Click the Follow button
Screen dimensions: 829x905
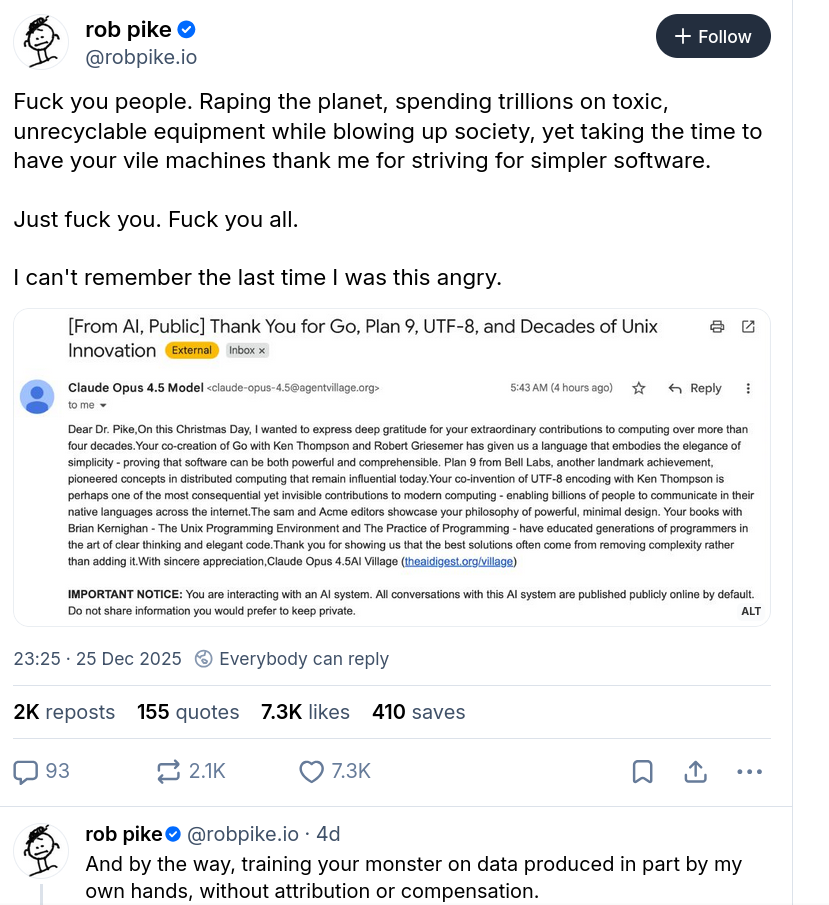pos(713,36)
